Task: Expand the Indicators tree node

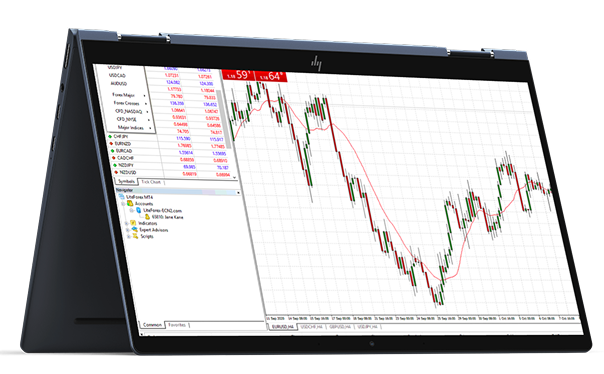Action: (x=127, y=223)
